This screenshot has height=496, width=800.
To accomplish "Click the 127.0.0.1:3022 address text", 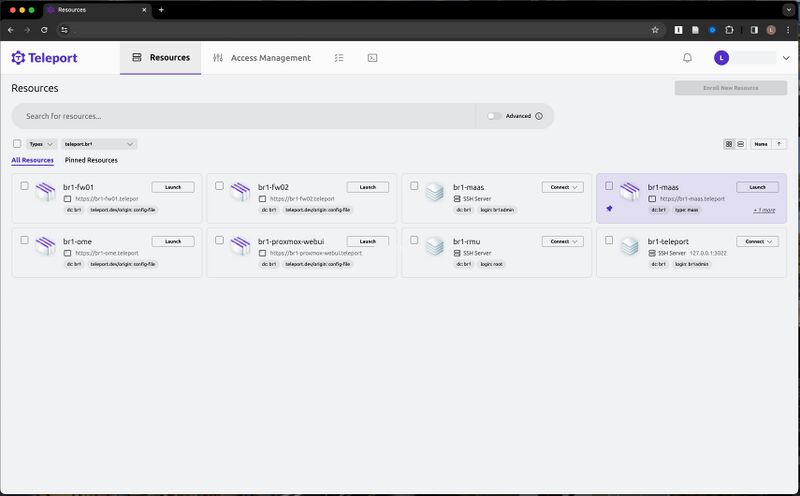I will click(708, 253).
